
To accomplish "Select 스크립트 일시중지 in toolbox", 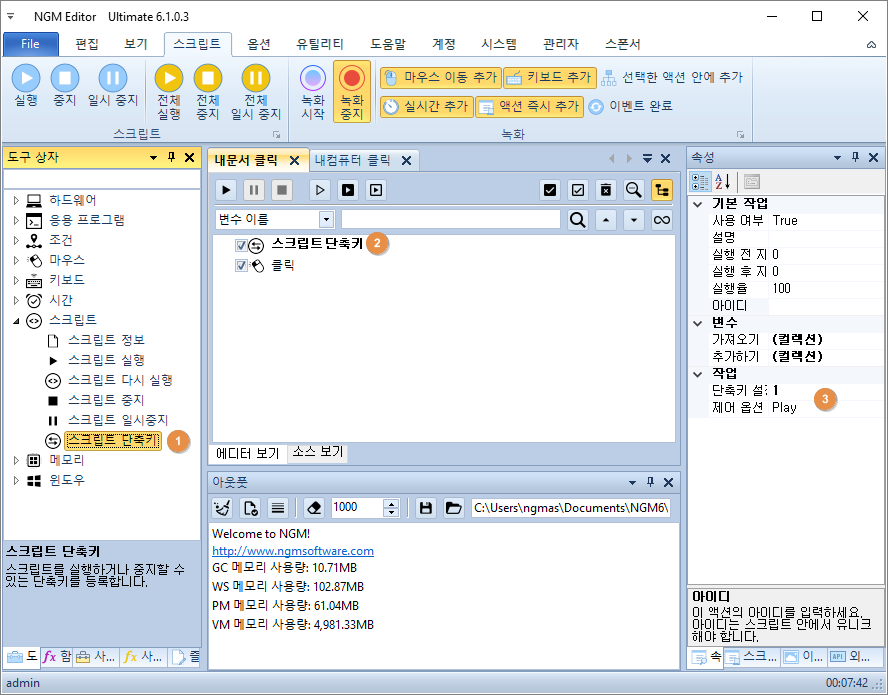I will point(118,420).
